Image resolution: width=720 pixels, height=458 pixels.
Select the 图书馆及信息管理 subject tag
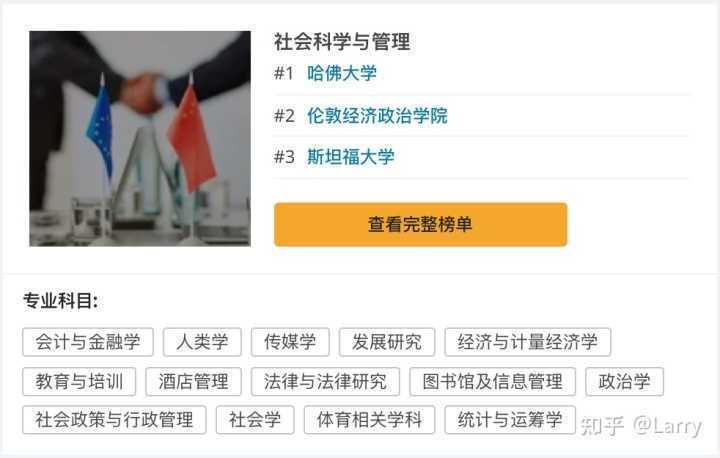tap(492, 381)
